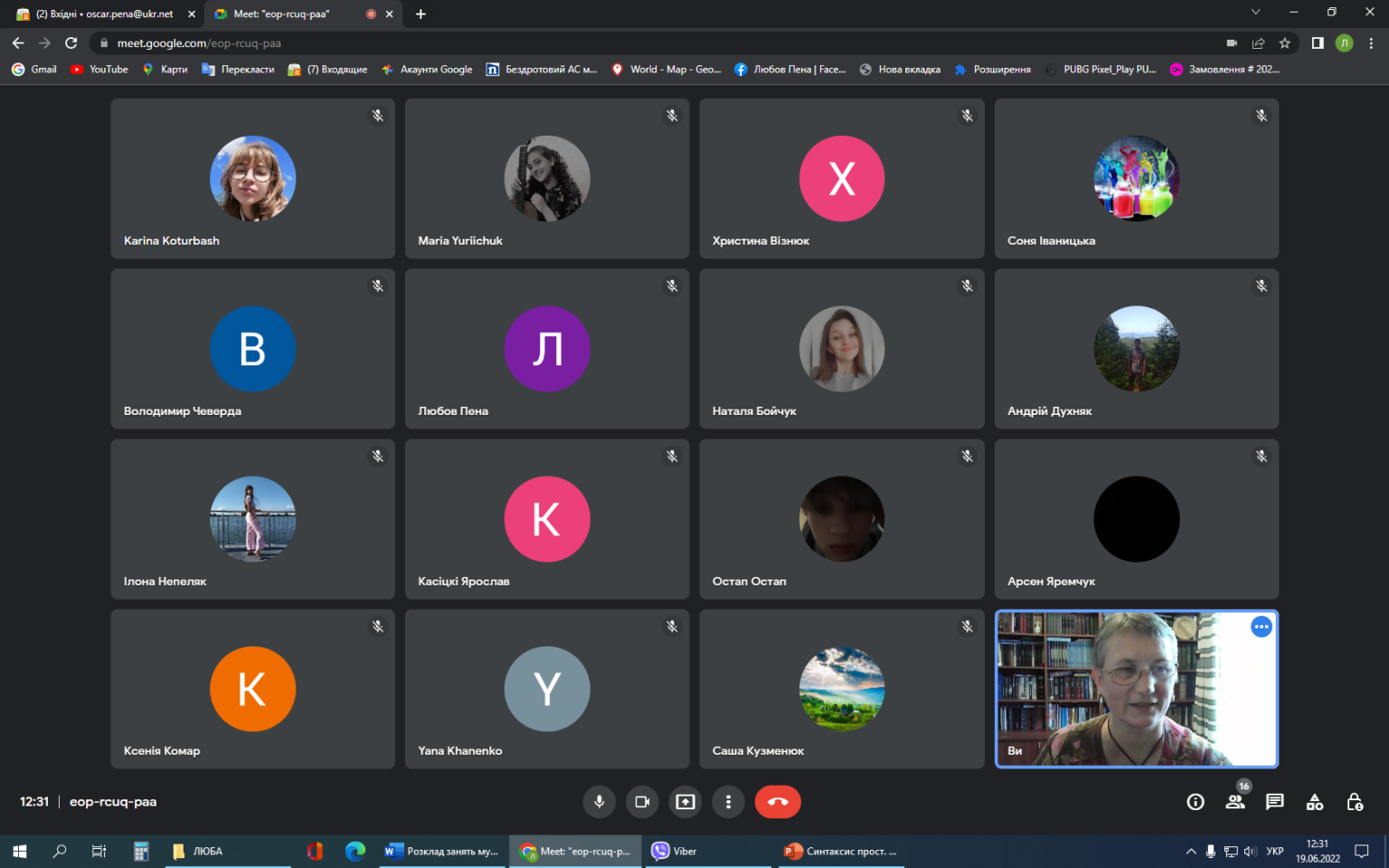
Task: Switch to the ukr.net inbox tab
Action: pos(104,14)
